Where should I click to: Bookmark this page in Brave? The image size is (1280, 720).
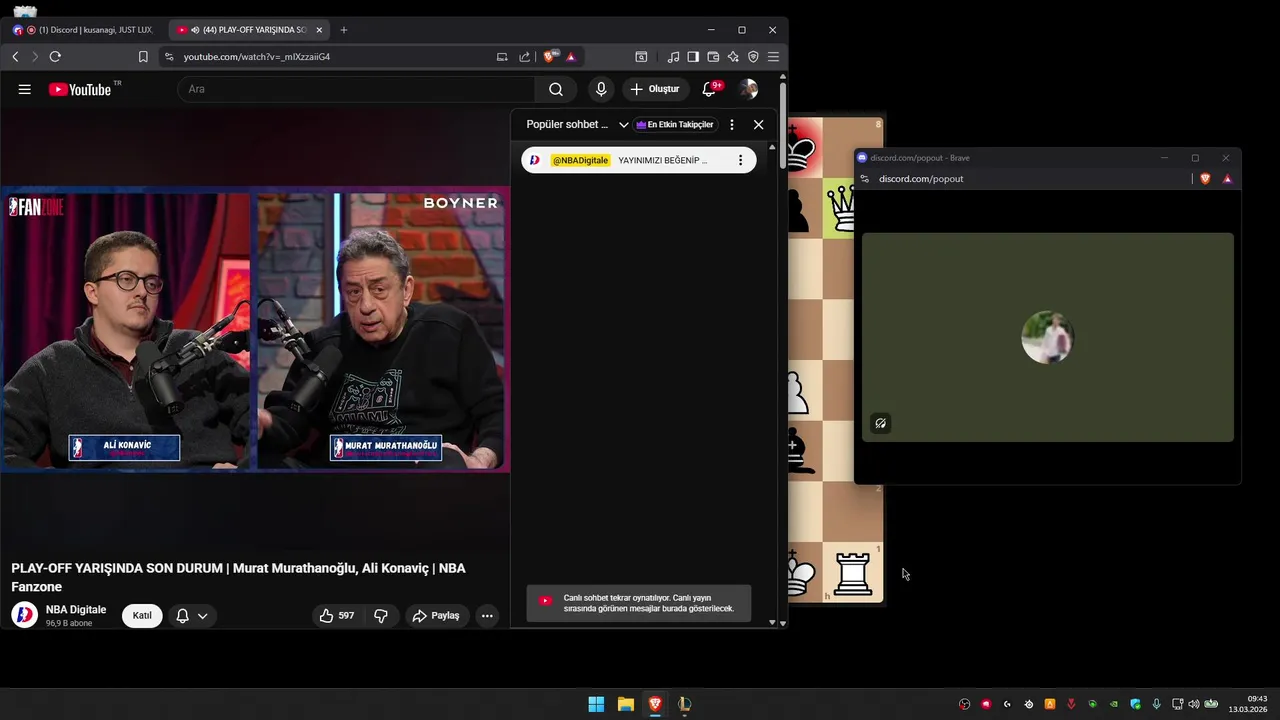tap(143, 57)
